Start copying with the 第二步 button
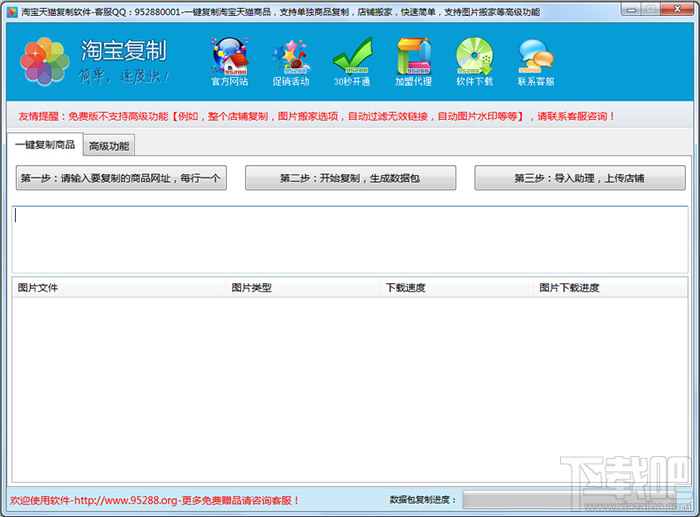This screenshot has height=517, width=700. pos(350,178)
